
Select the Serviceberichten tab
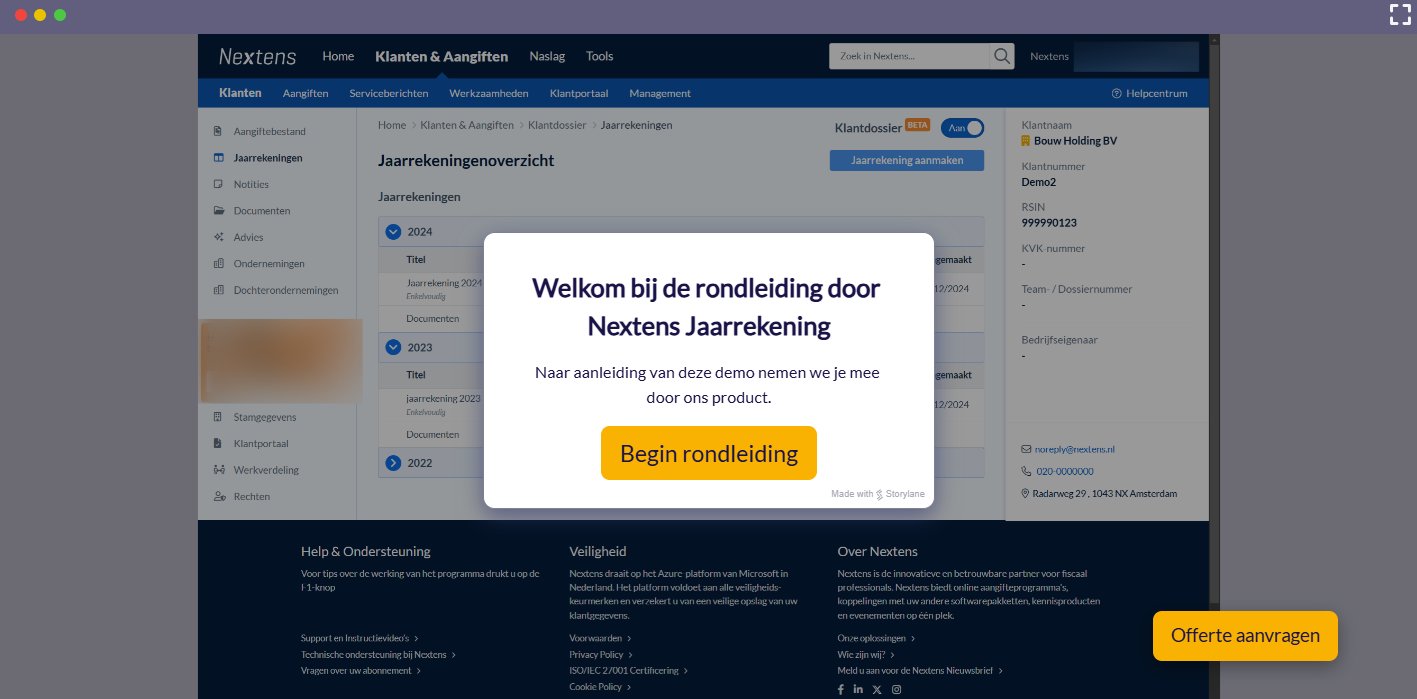coord(389,93)
